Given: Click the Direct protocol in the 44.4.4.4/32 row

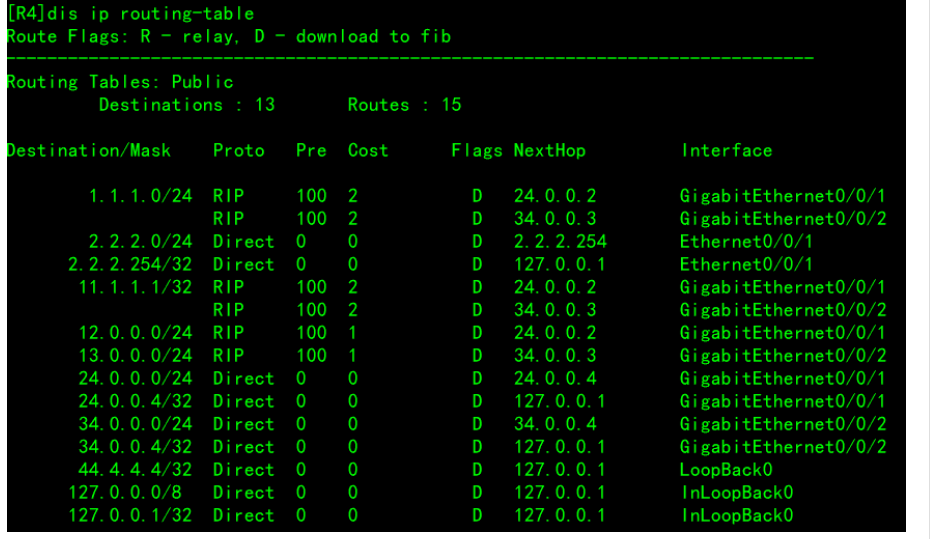Looking at the screenshot, I should tap(244, 470).
